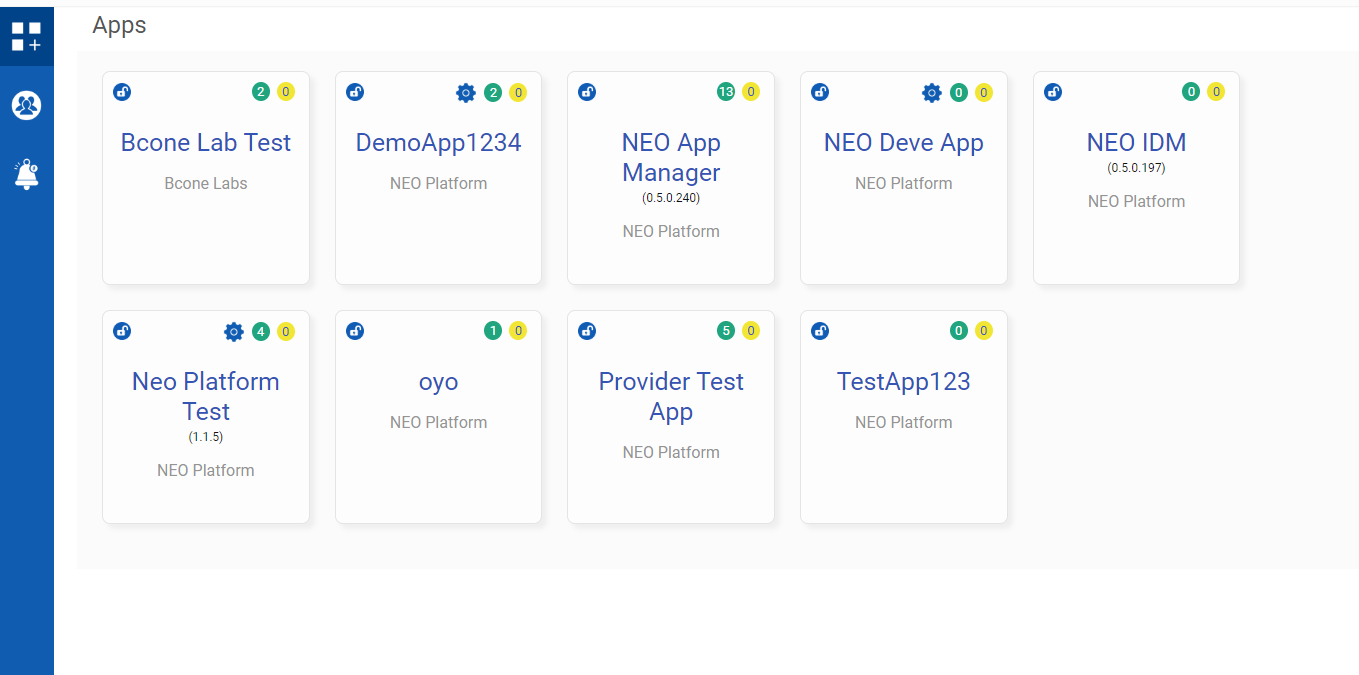1359x675 pixels.
Task: Click yellow badge 0 on Neo Platform Test
Action: tap(286, 332)
